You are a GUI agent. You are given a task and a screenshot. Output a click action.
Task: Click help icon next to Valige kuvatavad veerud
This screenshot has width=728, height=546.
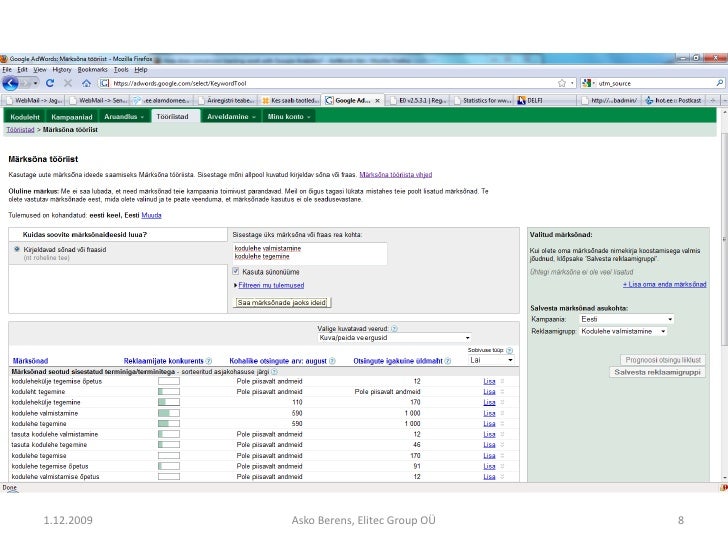[x=394, y=327]
